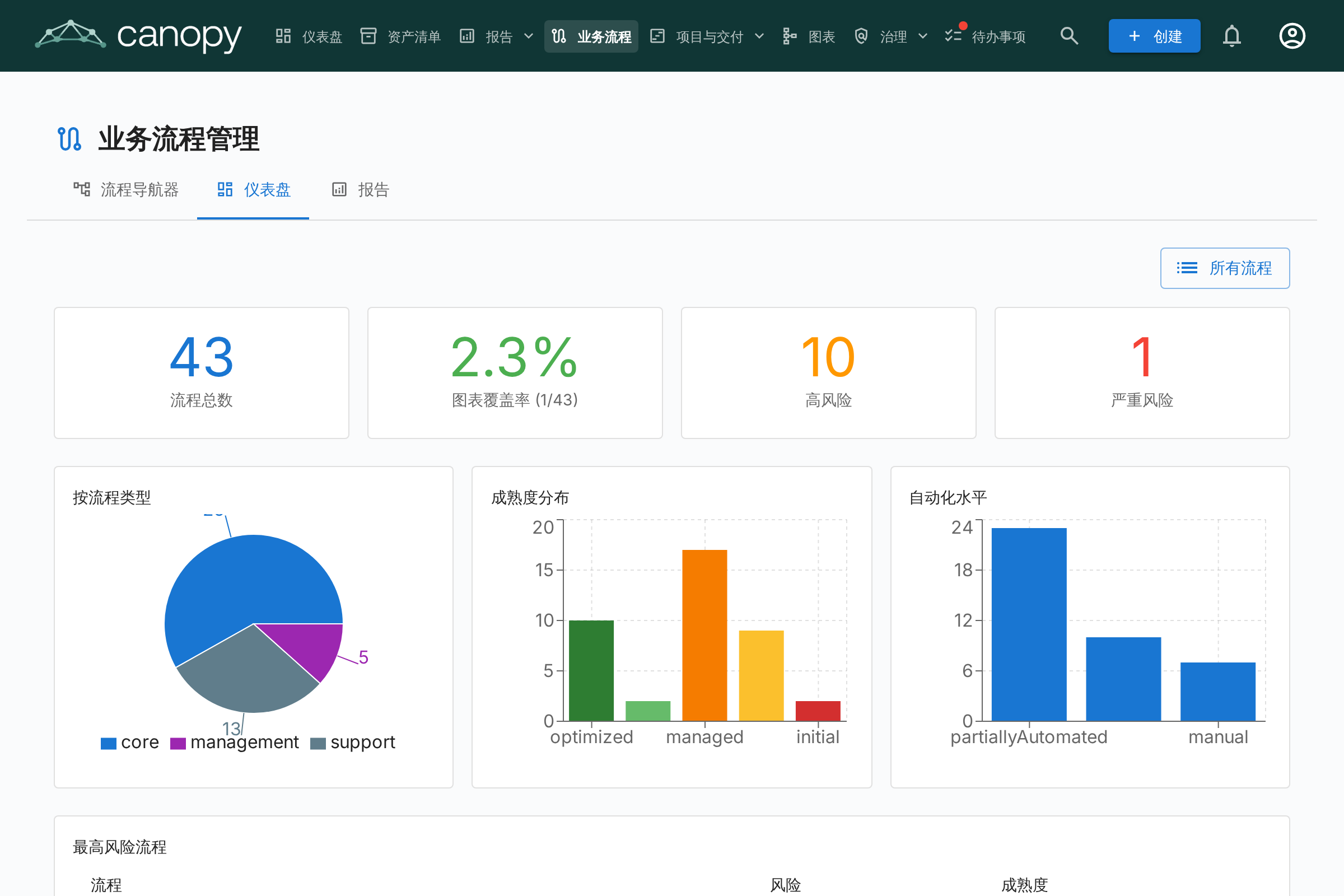The height and width of the screenshot is (896, 1344).
Task: Switch to the 报告 sub-tab
Action: click(x=361, y=190)
